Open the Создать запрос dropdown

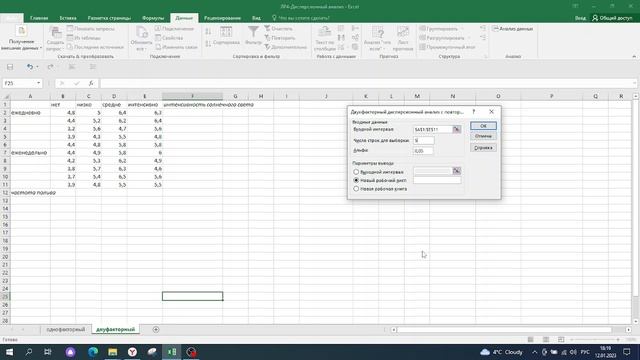[x=55, y=39]
